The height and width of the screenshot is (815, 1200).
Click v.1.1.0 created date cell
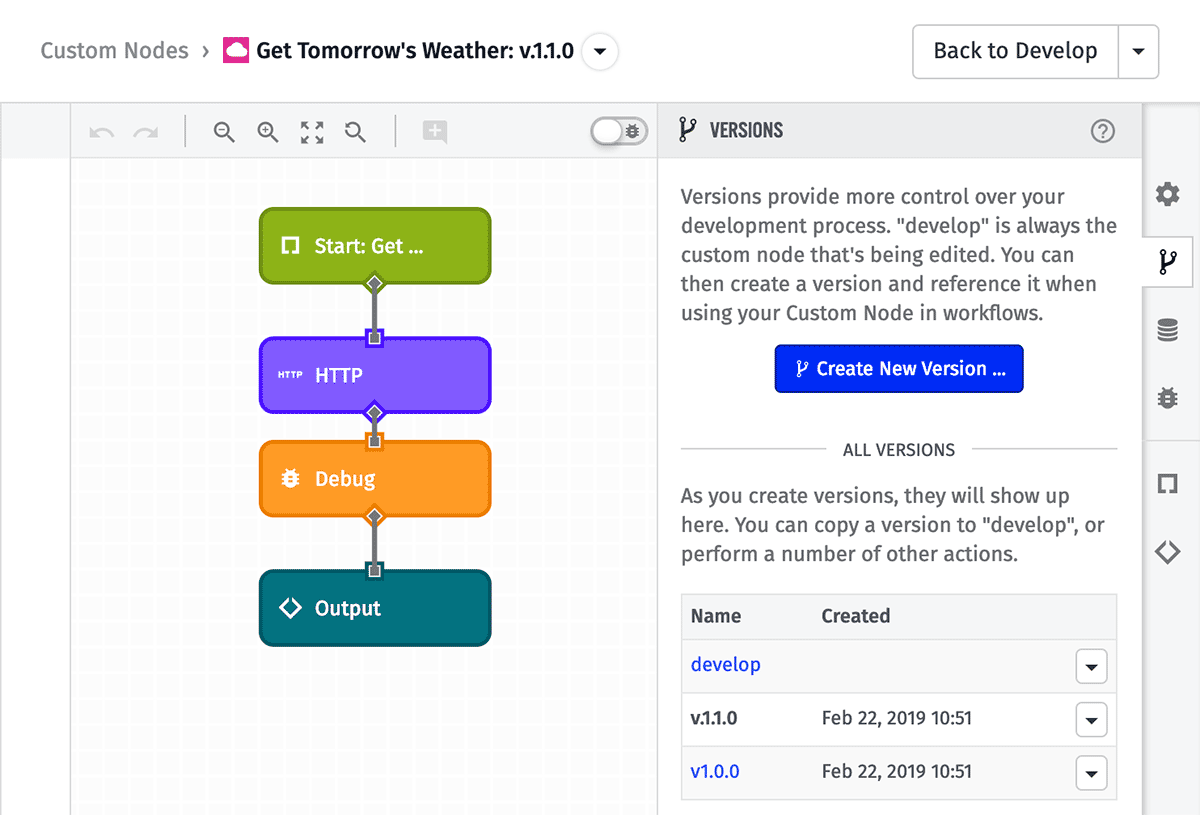tap(897, 718)
